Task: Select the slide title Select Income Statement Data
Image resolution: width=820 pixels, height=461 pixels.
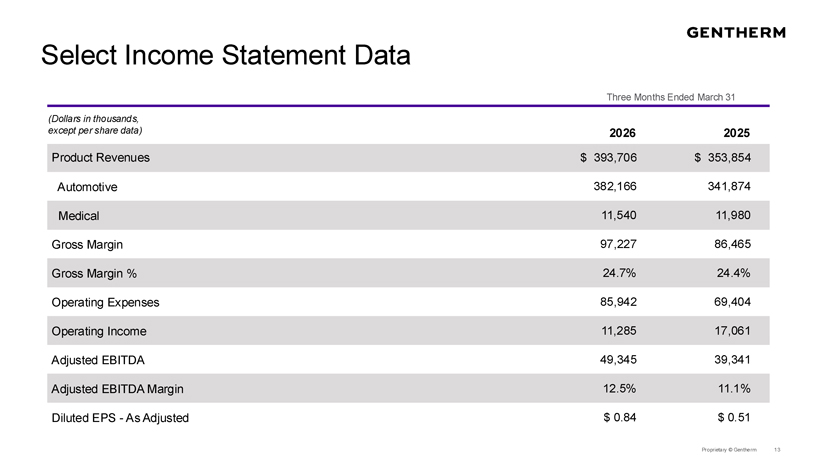Action: point(225,55)
